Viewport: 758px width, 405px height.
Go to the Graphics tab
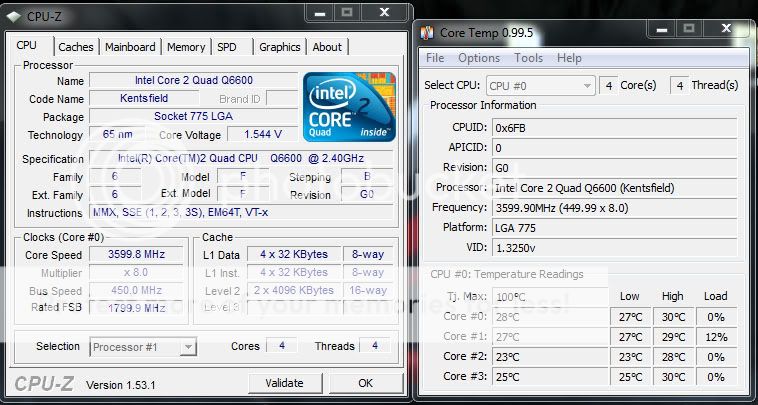click(x=279, y=47)
